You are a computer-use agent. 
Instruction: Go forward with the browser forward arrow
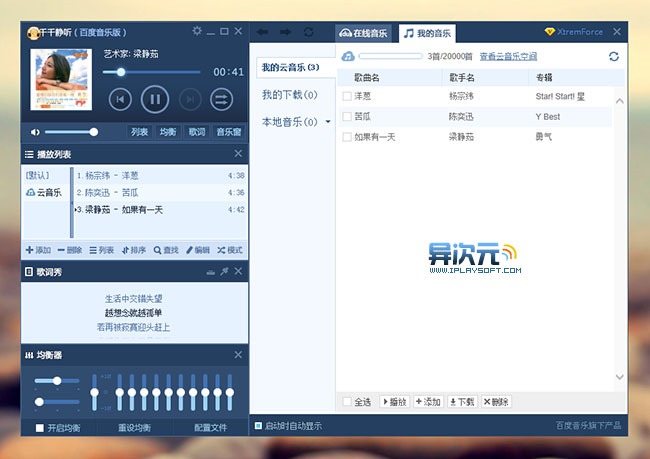click(285, 32)
